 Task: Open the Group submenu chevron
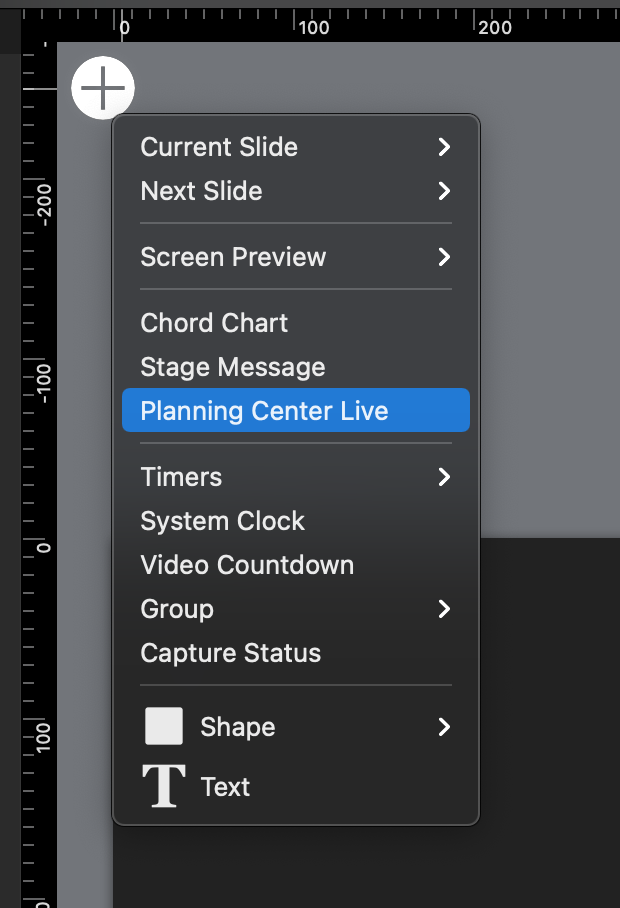coord(444,609)
